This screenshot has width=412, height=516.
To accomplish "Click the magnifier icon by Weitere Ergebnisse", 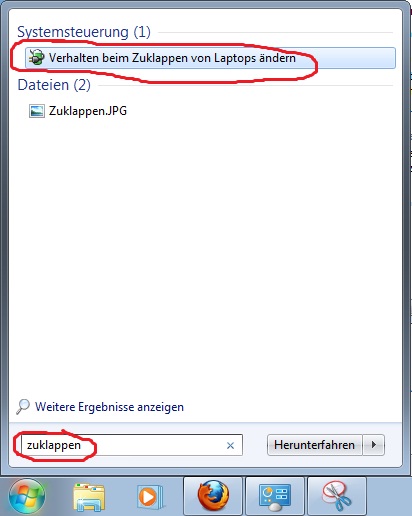I will [x=23, y=406].
